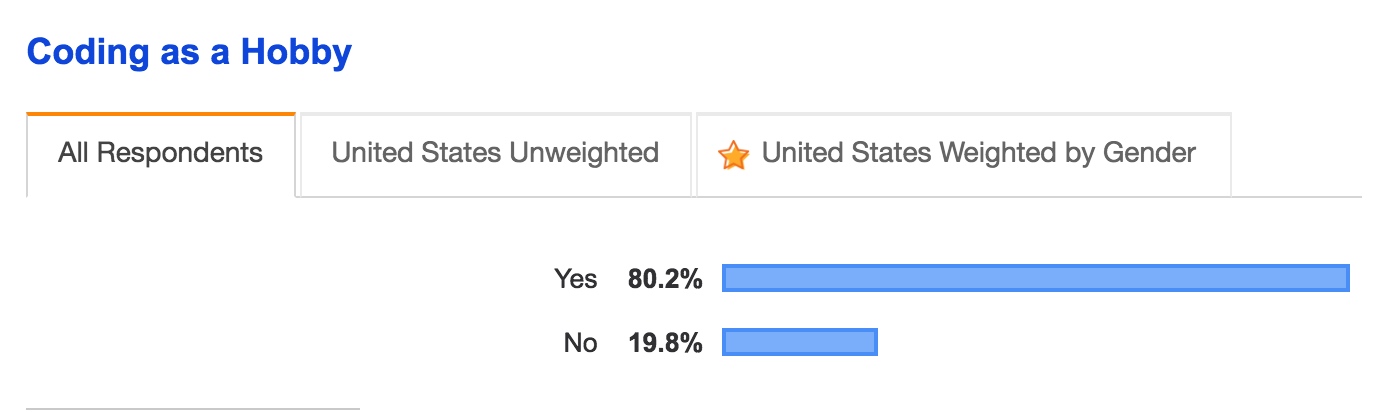Click the Coding as a Hobby heading
This screenshot has height=412, width=1388.
coord(189,52)
